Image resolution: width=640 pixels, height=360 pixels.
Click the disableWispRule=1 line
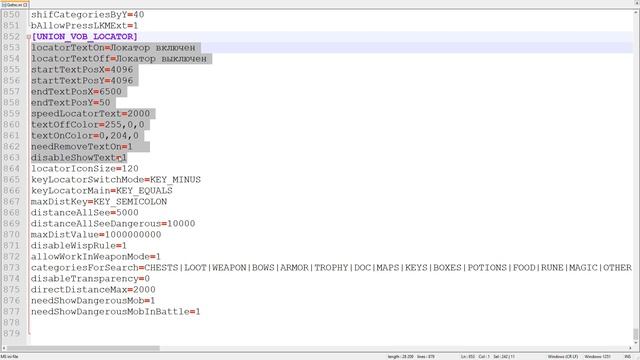pyautogui.click(x=79, y=246)
